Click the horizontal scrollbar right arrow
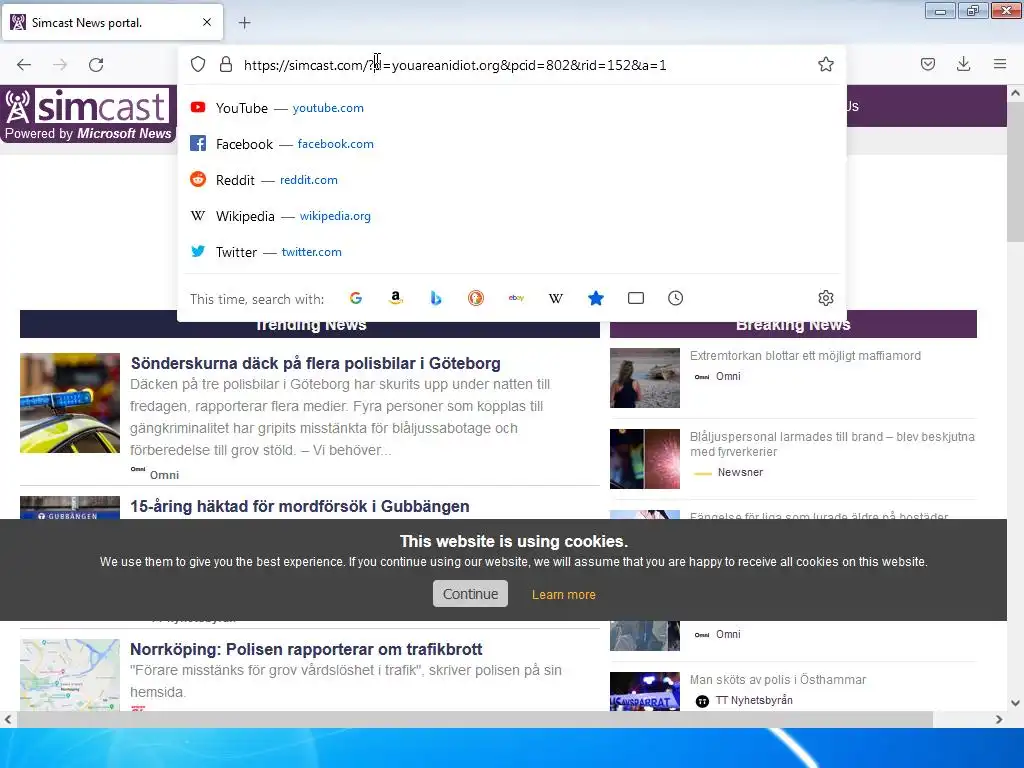Image resolution: width=1024 pixels, height=768 pixels. point(999,720)
